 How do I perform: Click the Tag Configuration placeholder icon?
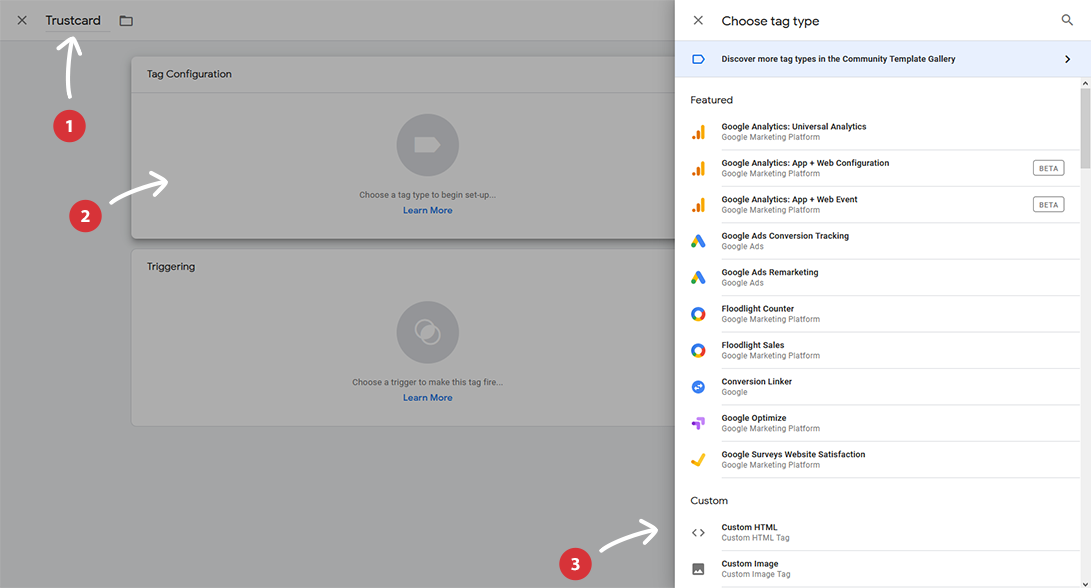coord(427,145)
